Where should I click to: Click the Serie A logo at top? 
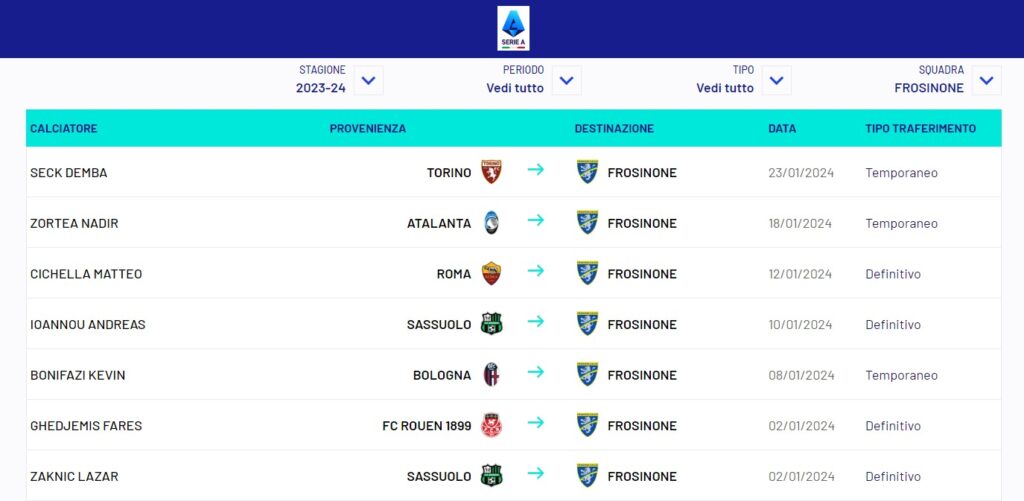[x=513, y=28]
